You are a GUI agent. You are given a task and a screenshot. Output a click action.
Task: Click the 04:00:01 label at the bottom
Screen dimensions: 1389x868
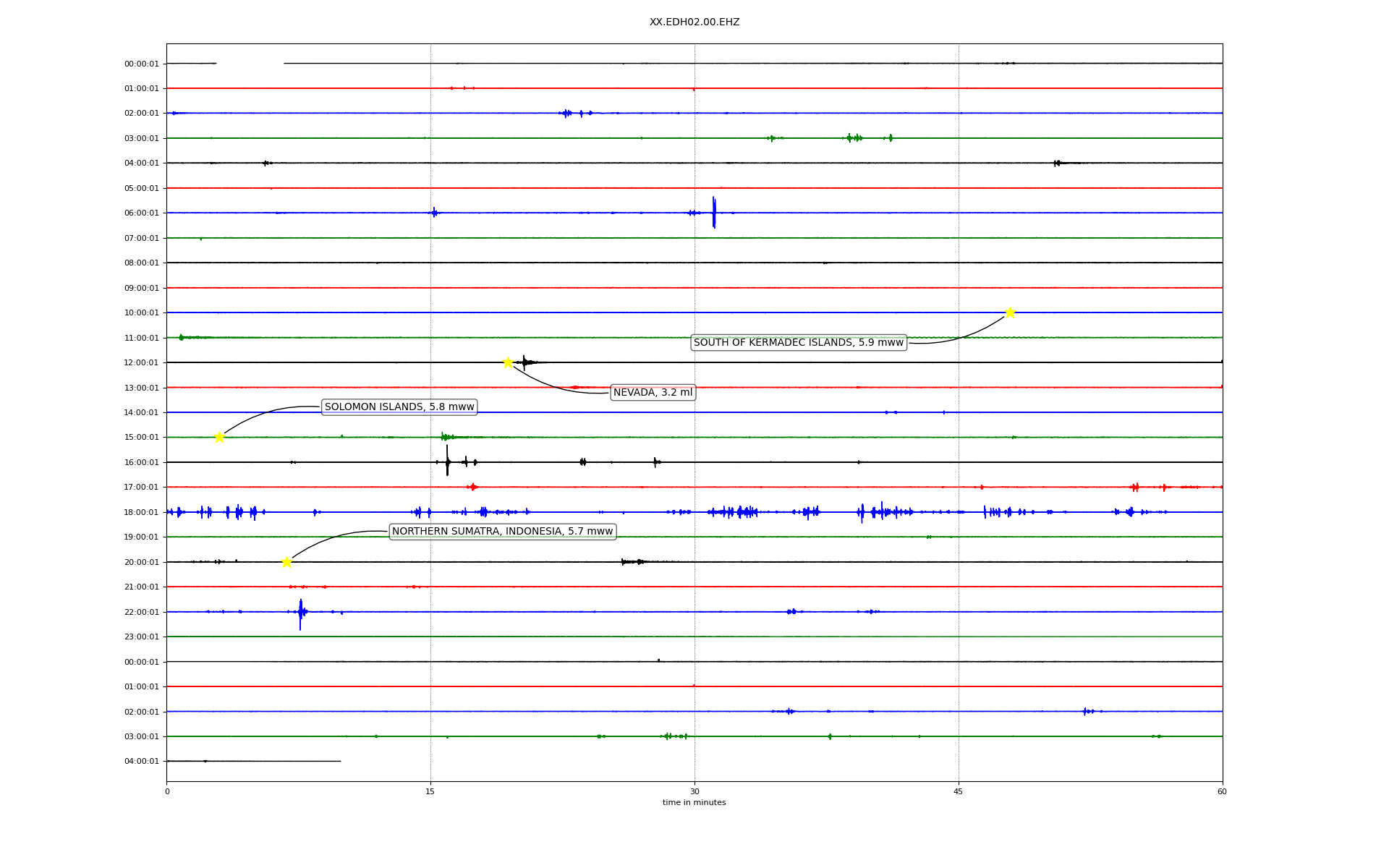point(141,761)
